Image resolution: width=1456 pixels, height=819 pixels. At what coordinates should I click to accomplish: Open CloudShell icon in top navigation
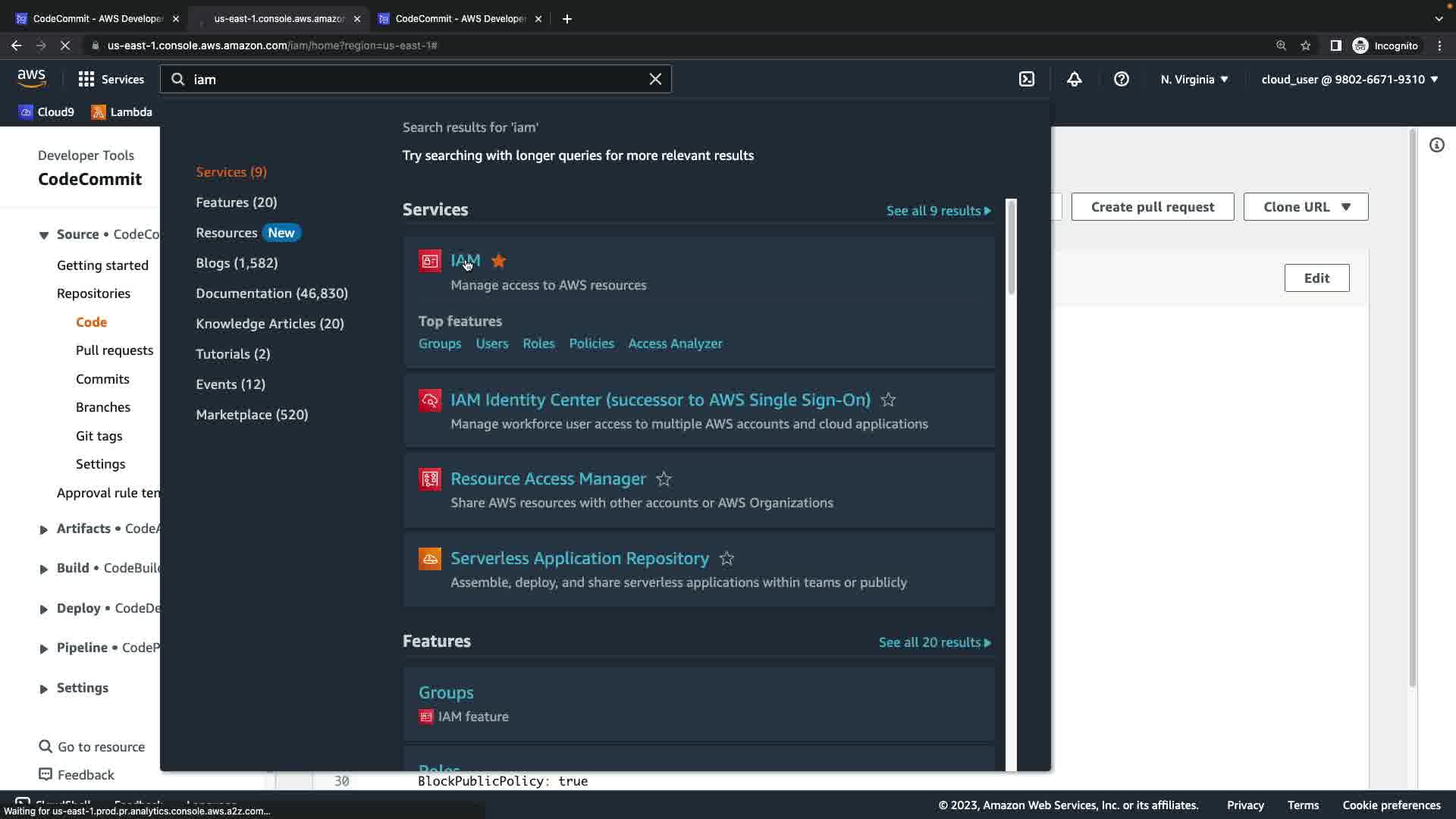[x=1027, y=79]
